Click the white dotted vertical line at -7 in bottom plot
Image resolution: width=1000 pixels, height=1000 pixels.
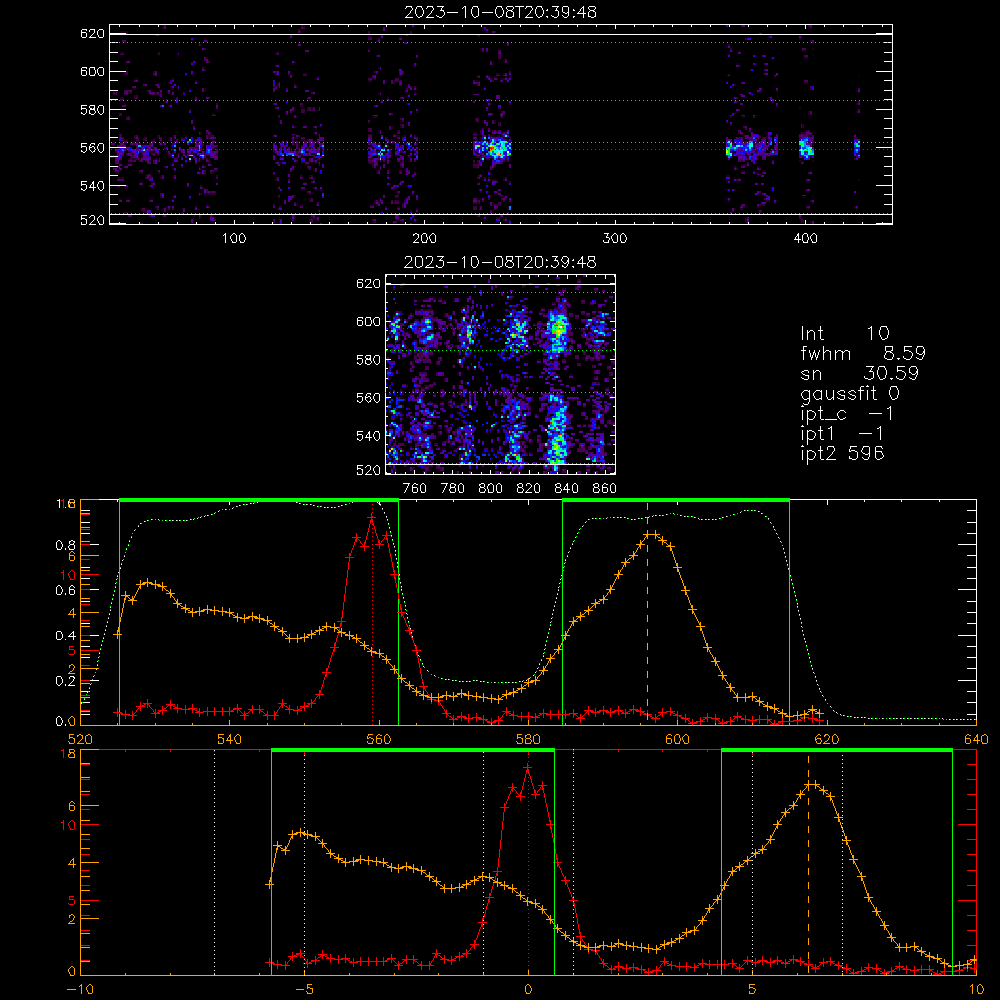pyautogui.click(x=214, y=862)
